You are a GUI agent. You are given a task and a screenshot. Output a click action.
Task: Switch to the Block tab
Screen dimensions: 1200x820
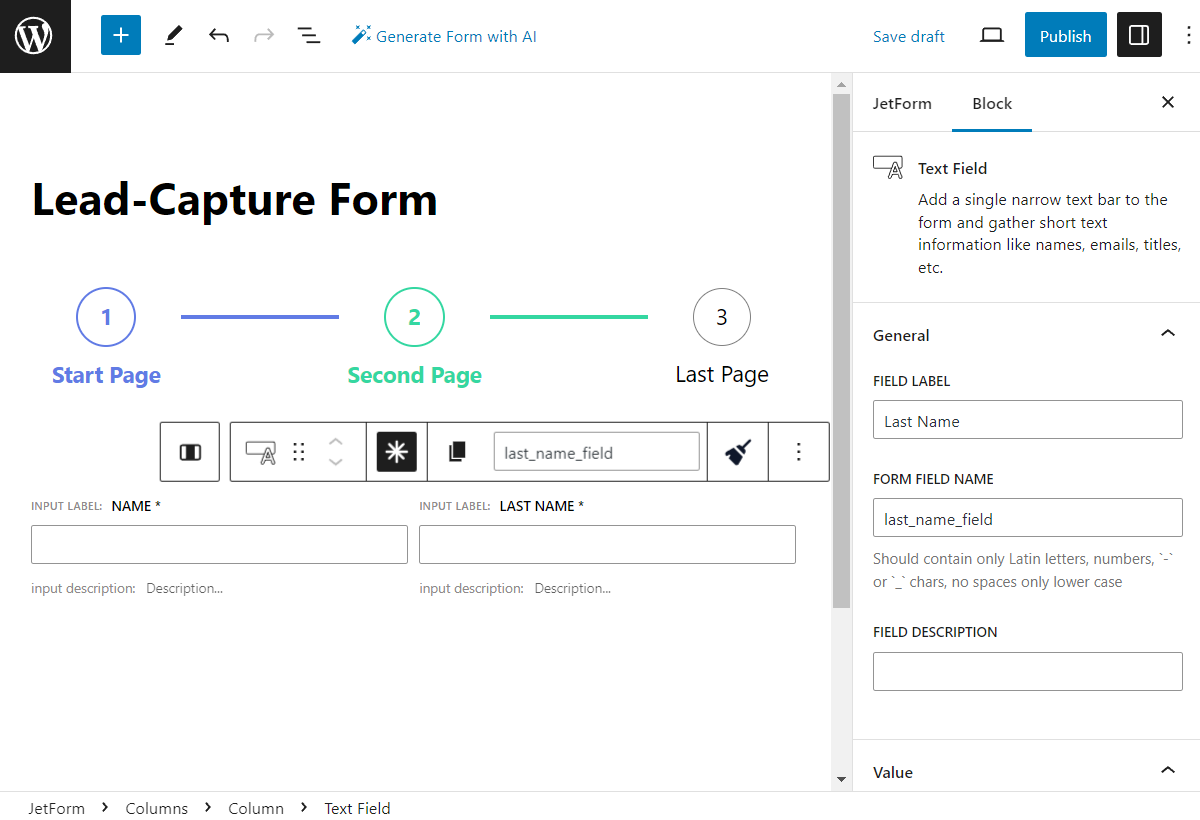click(991, 103)
